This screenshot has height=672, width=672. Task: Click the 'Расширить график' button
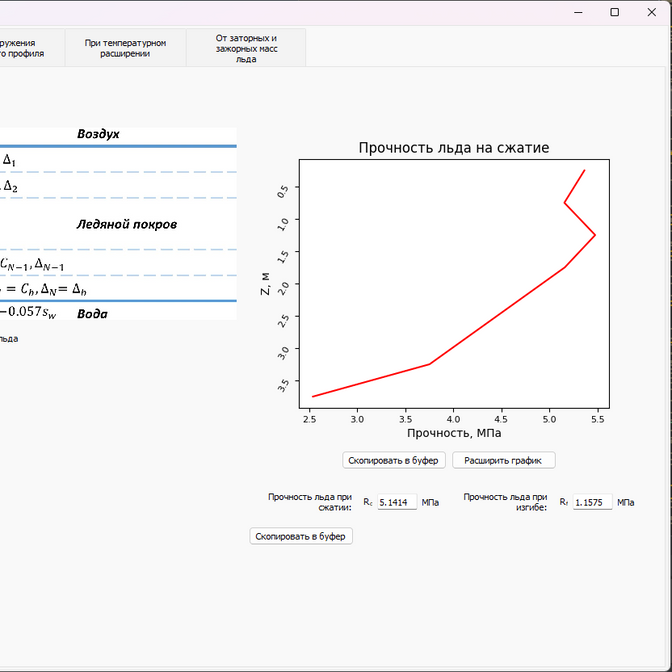pyautogui.click(x=504, y=460)
